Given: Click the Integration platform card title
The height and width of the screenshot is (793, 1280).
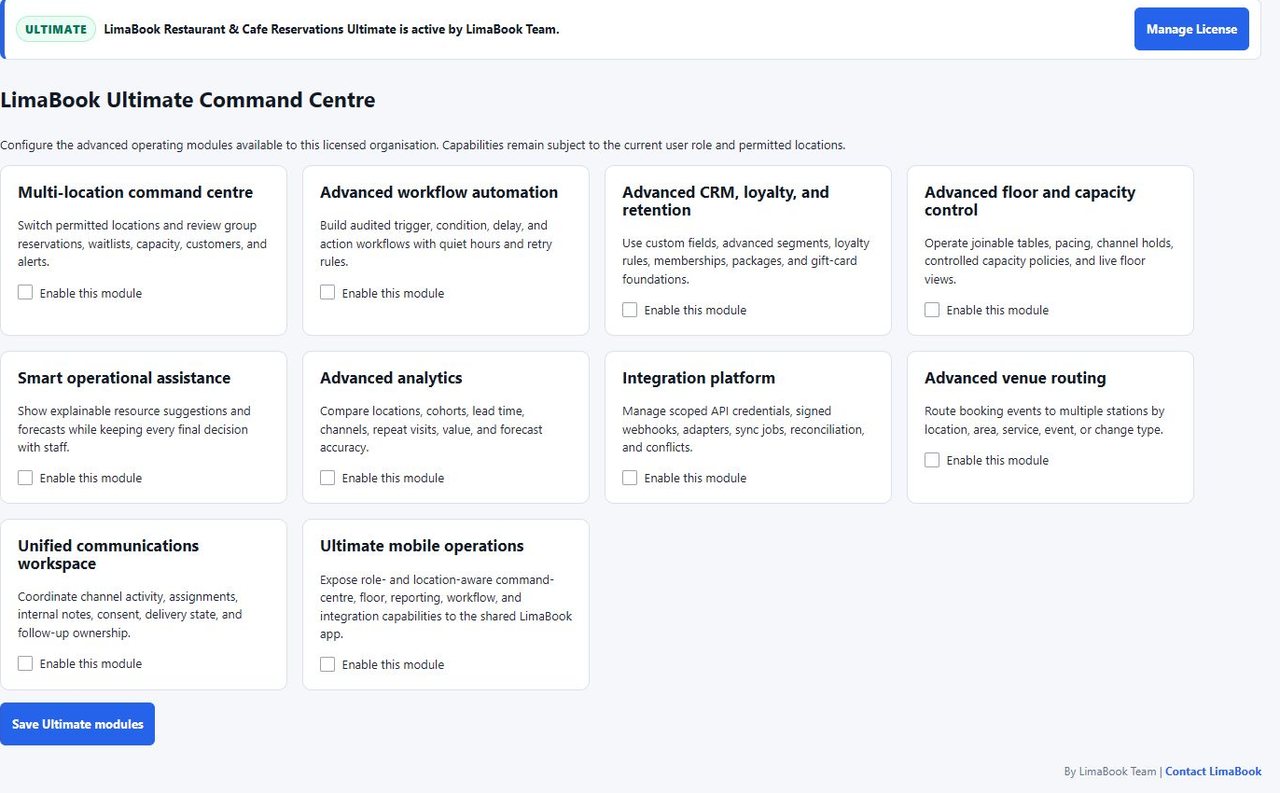Looking at the screenshot, I should click(x=699, y=378).
